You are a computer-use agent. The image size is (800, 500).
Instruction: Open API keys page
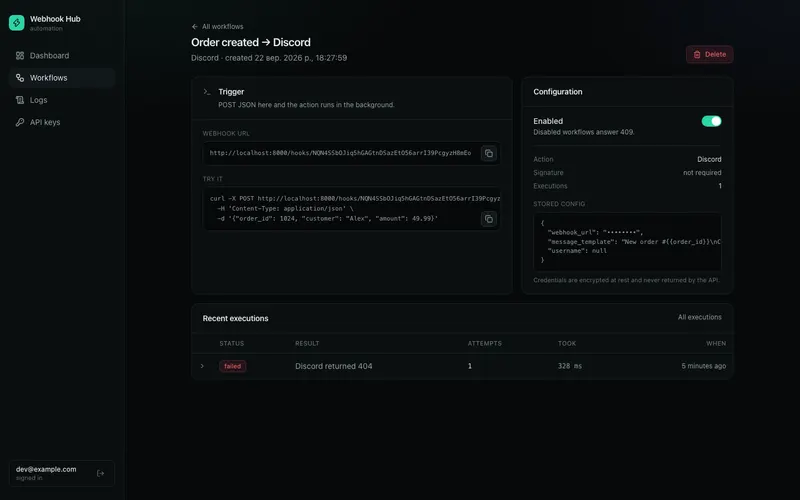tap(62, 122)
